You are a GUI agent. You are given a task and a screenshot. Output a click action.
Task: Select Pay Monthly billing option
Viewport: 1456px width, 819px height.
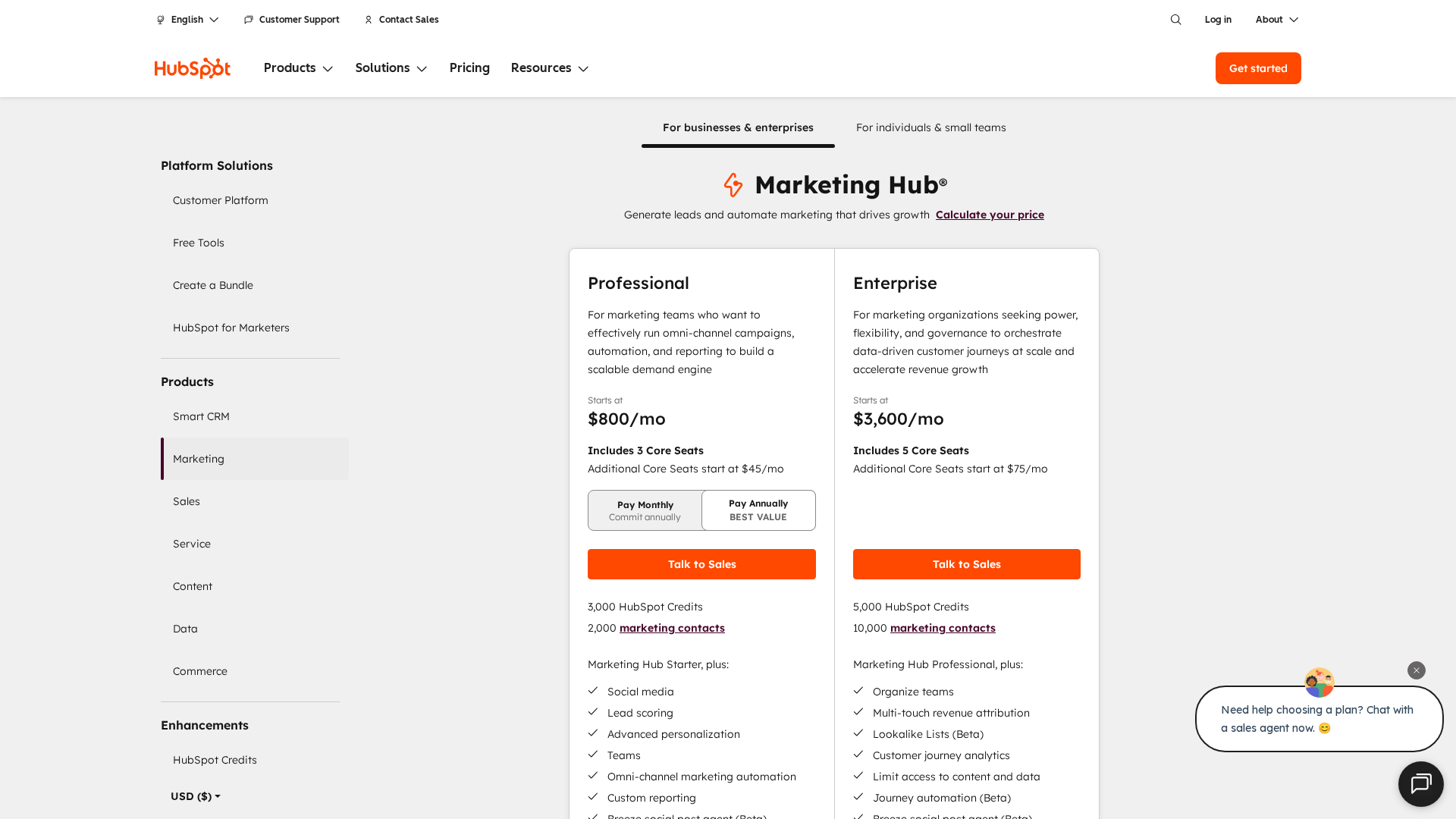(x=645, y=510)
